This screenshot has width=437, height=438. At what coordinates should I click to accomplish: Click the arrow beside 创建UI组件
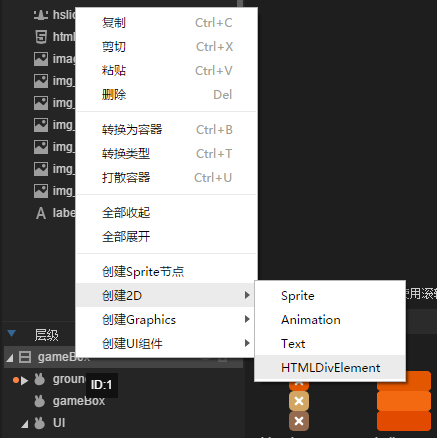(247, 343)
